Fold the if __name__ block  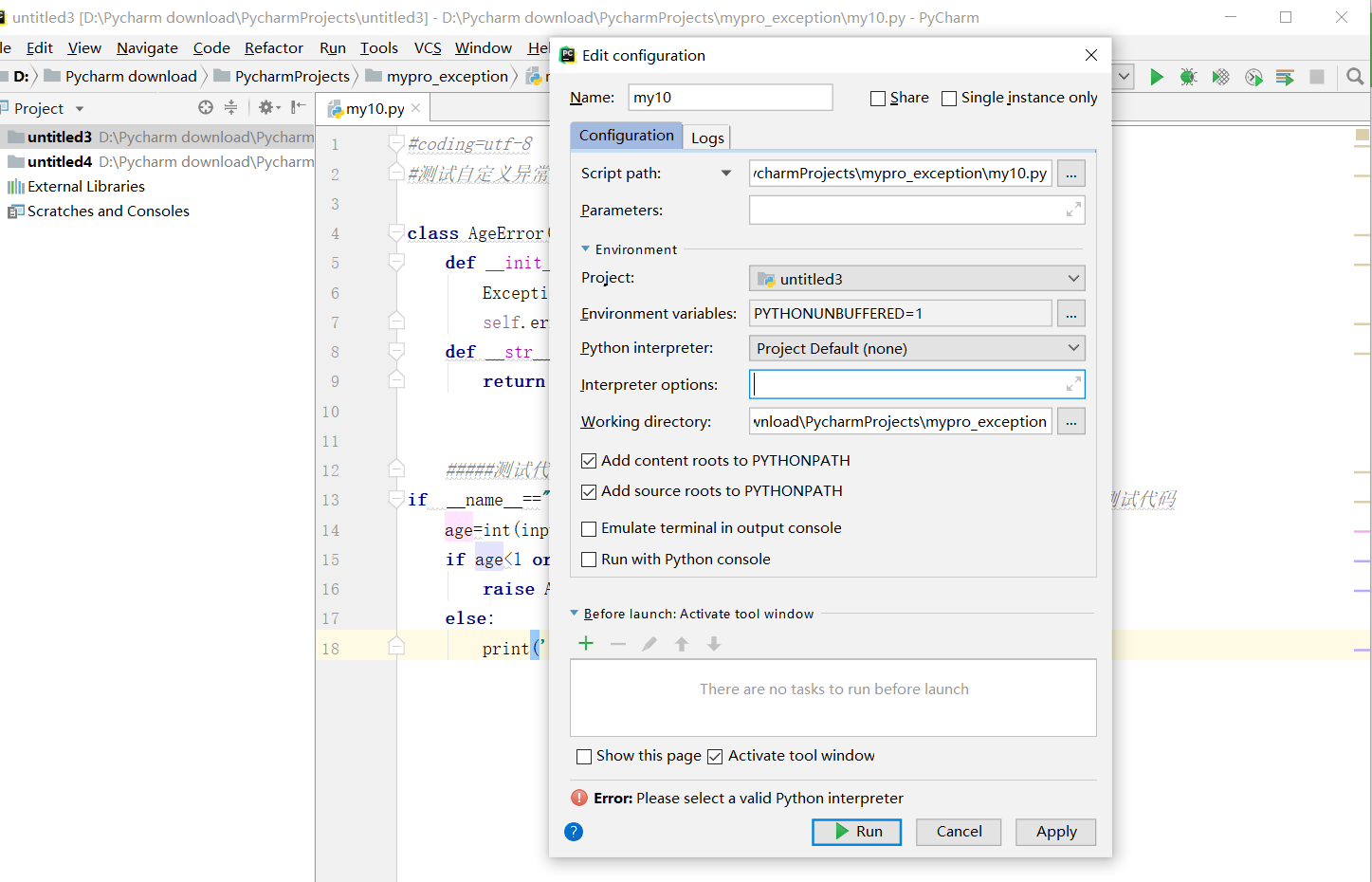coord(396,500)
